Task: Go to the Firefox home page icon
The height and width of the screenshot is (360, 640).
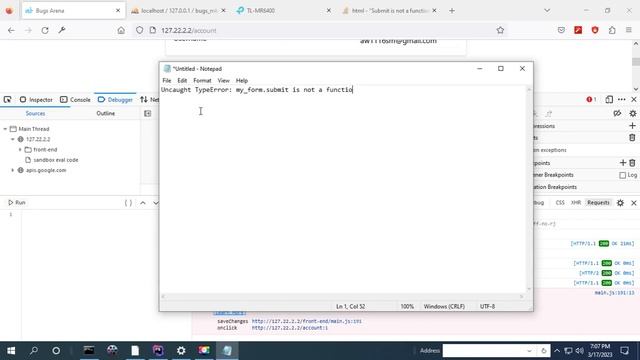Action: click(x=121, y=30)
